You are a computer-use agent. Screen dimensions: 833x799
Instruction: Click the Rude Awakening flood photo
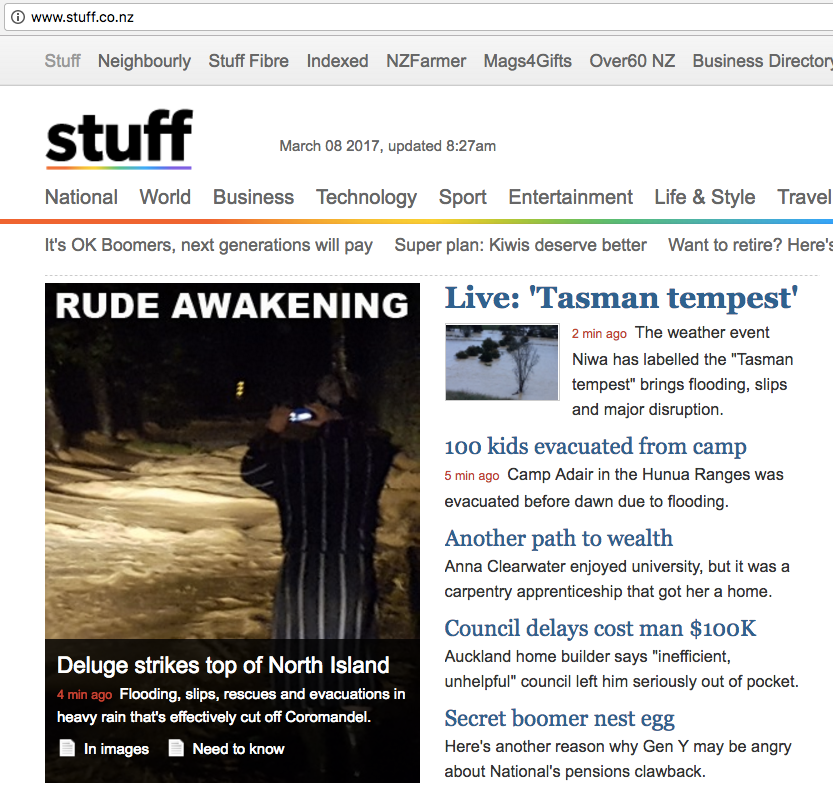point(232,461)
